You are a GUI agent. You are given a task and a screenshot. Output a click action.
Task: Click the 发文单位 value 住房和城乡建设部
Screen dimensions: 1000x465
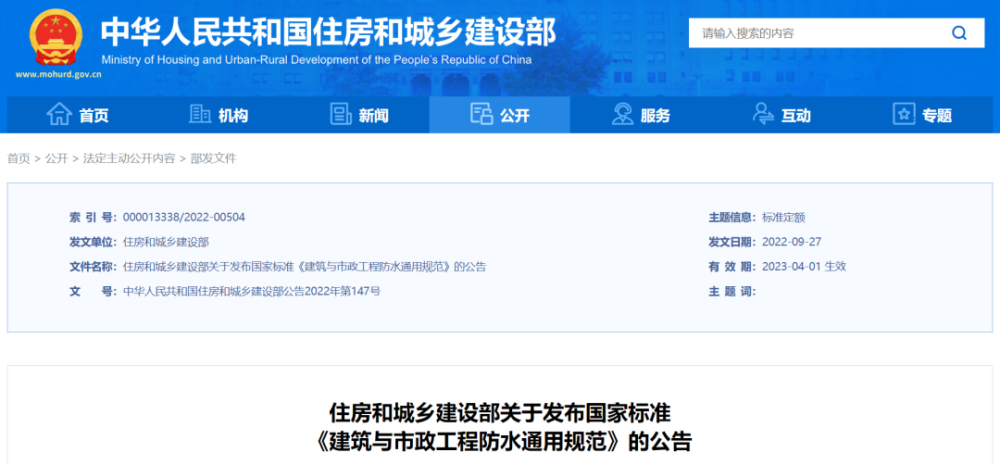pyautogui.click(x=166, y=242)
